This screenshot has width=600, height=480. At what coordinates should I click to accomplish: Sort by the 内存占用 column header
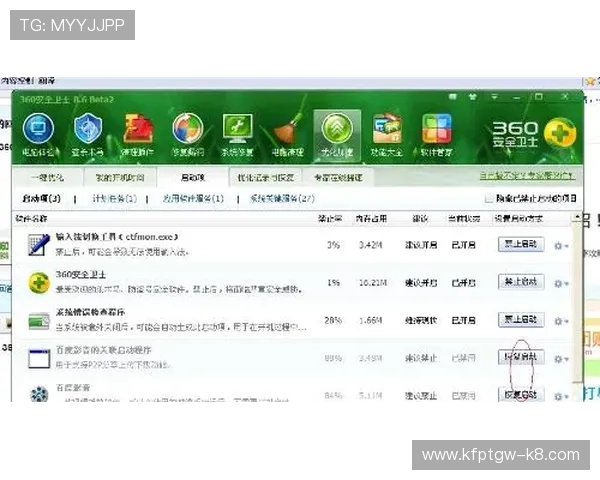371,219
